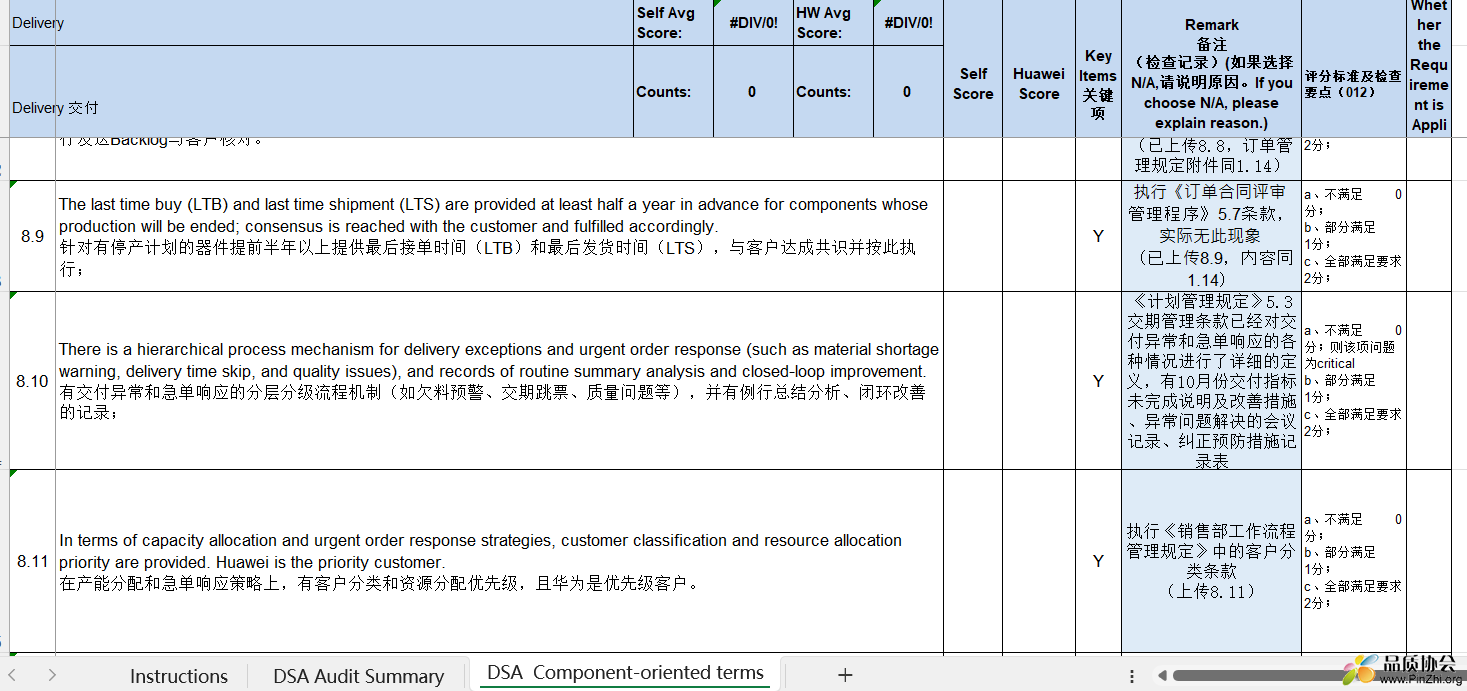The image size is (1467, 691).
Task: Go to previous sheet with left arrow
Action: pos(13,675)
